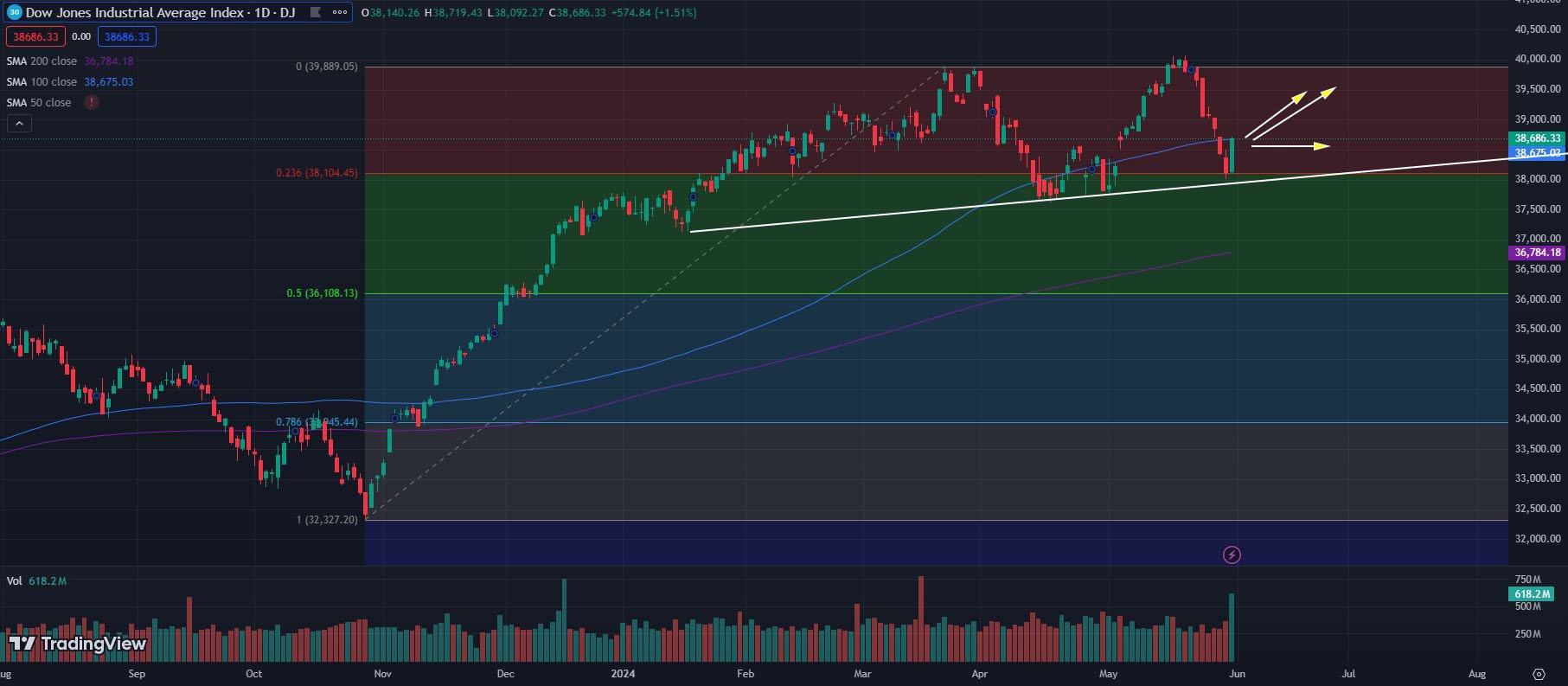Click the closing value C38,686.33 in header

click(x=577, y=13)
